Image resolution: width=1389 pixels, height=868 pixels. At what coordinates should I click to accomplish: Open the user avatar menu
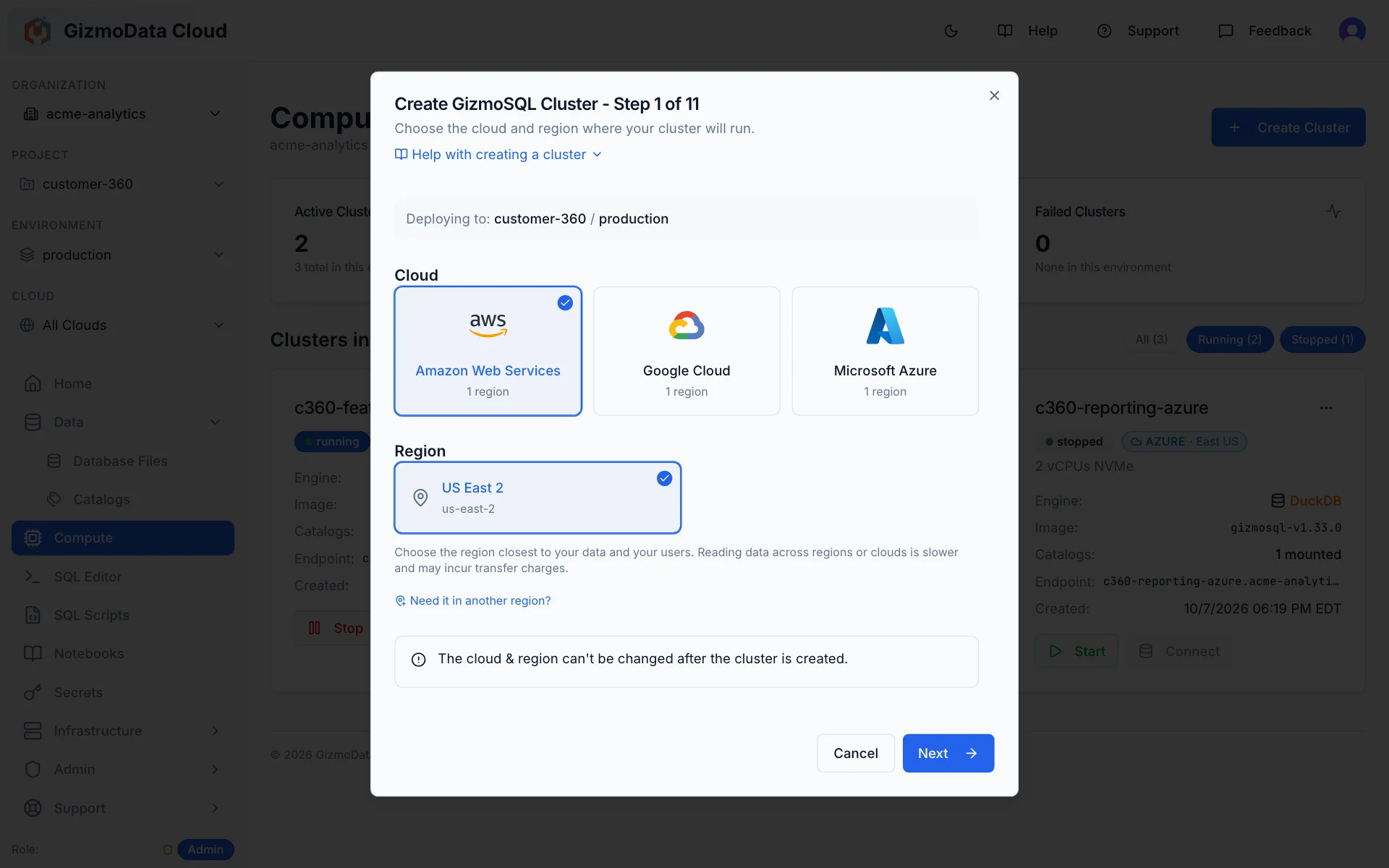click(x=1351, y=30)
